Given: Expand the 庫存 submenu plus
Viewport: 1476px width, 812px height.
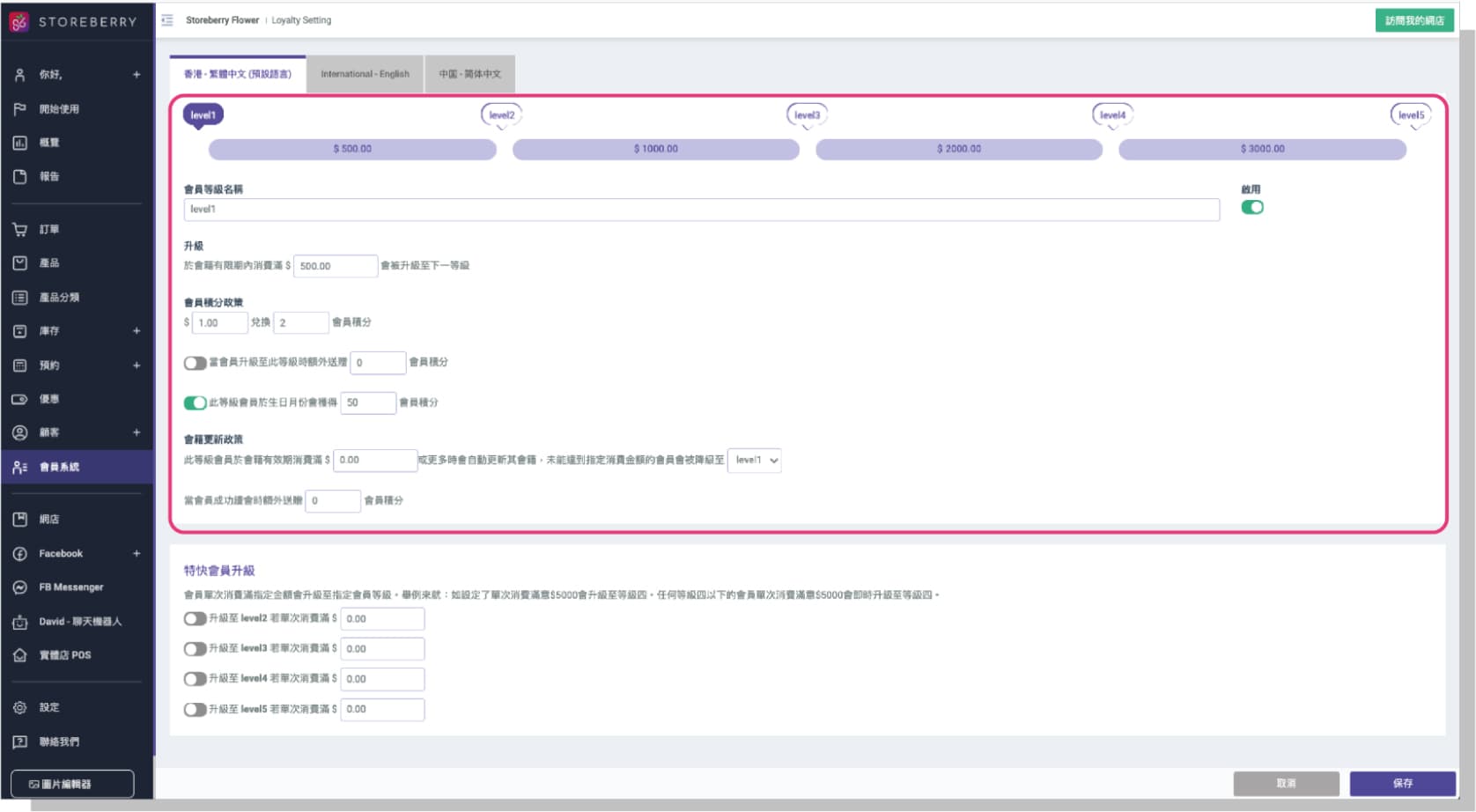Looking at the screenshot, I should pos(137,331).
